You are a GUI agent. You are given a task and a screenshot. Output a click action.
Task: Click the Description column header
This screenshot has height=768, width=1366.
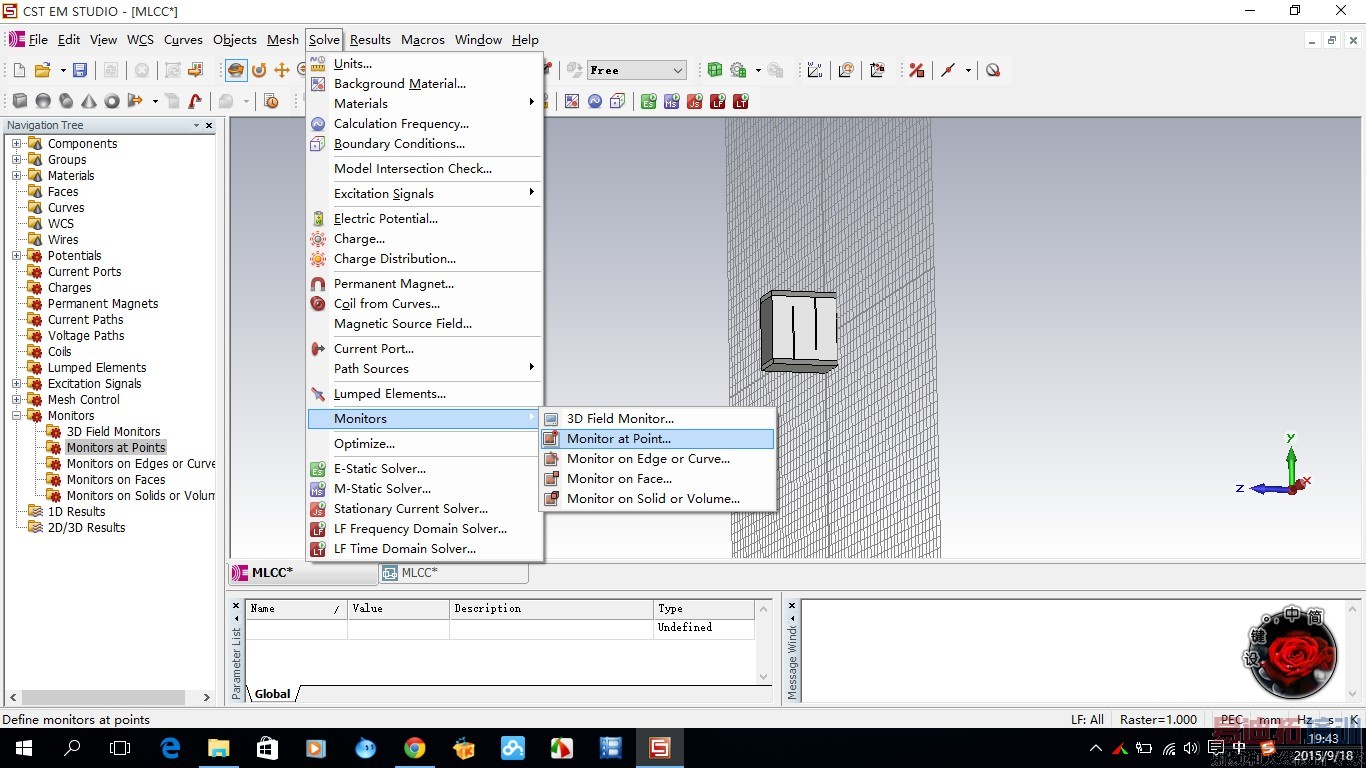[x=550, y=608]
